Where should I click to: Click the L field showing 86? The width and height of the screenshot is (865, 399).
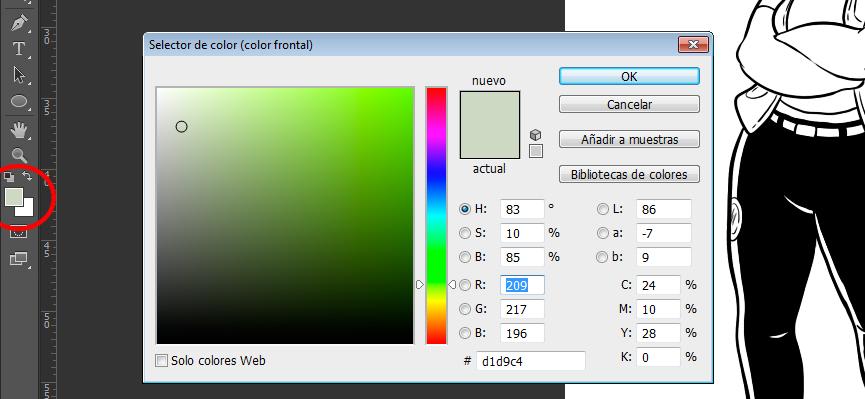coord(664,209)
